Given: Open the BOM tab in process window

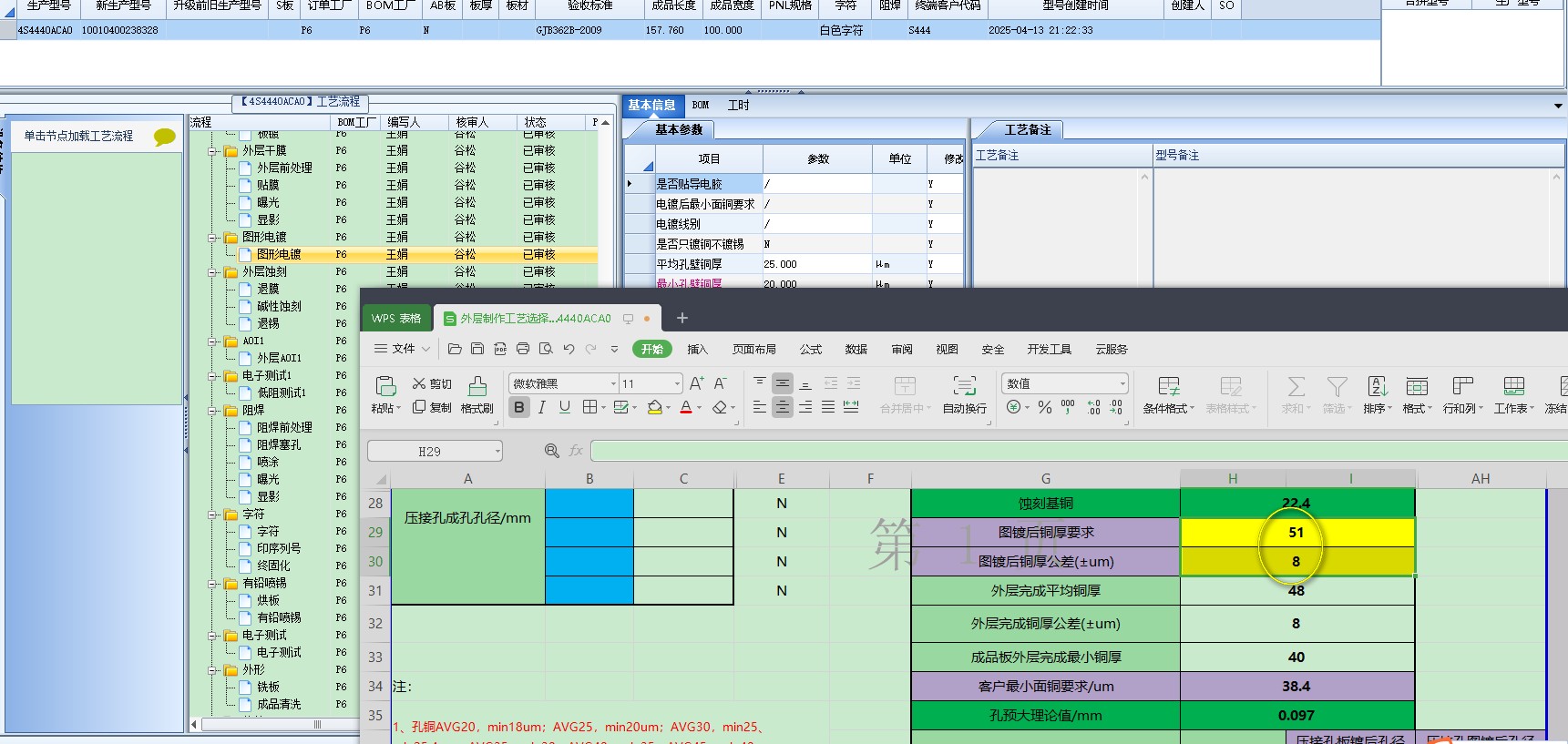Looking at the screenshot, I should coord(700,105).
